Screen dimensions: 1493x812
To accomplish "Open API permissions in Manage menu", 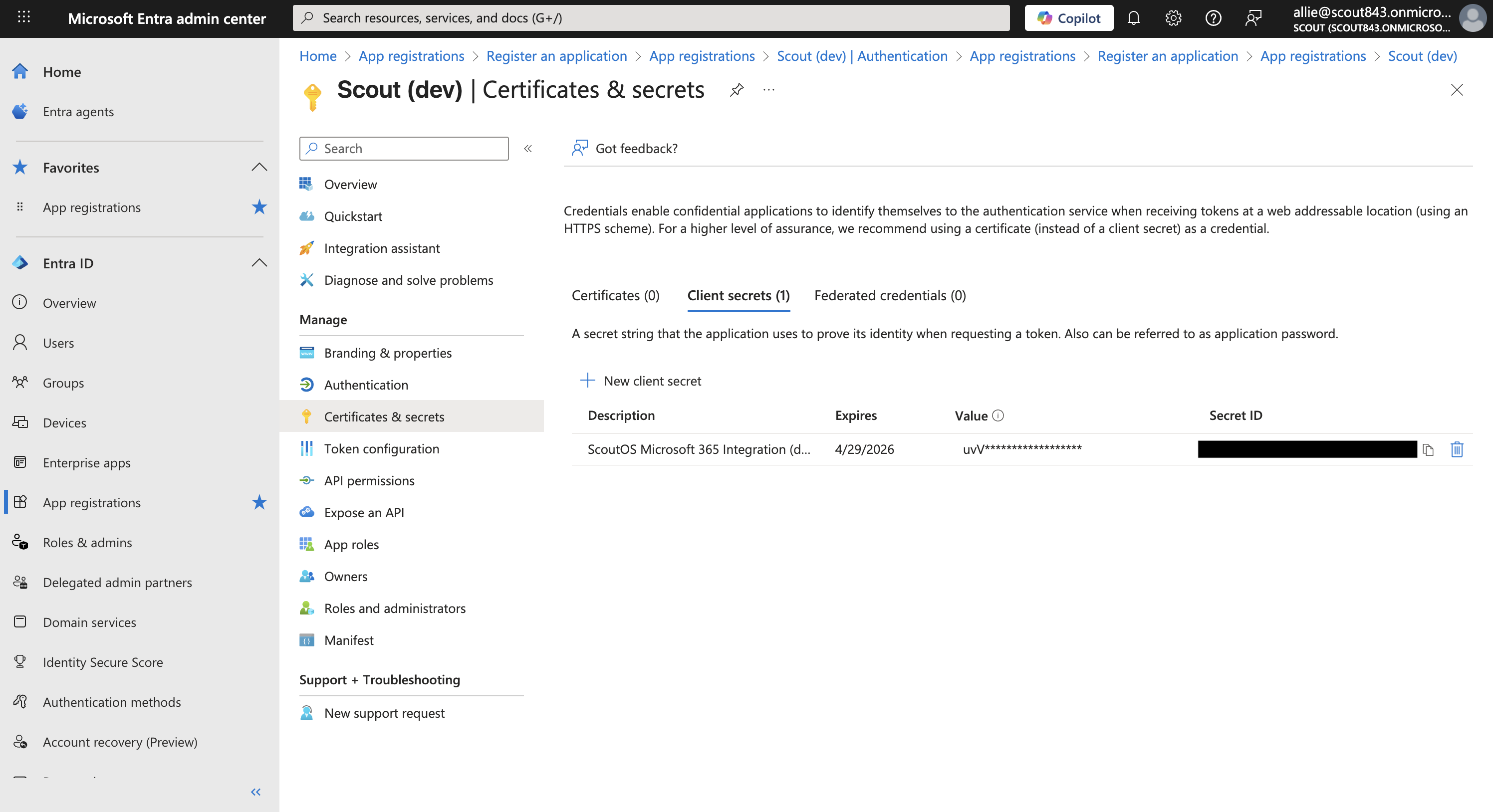I will click(369, 480).
